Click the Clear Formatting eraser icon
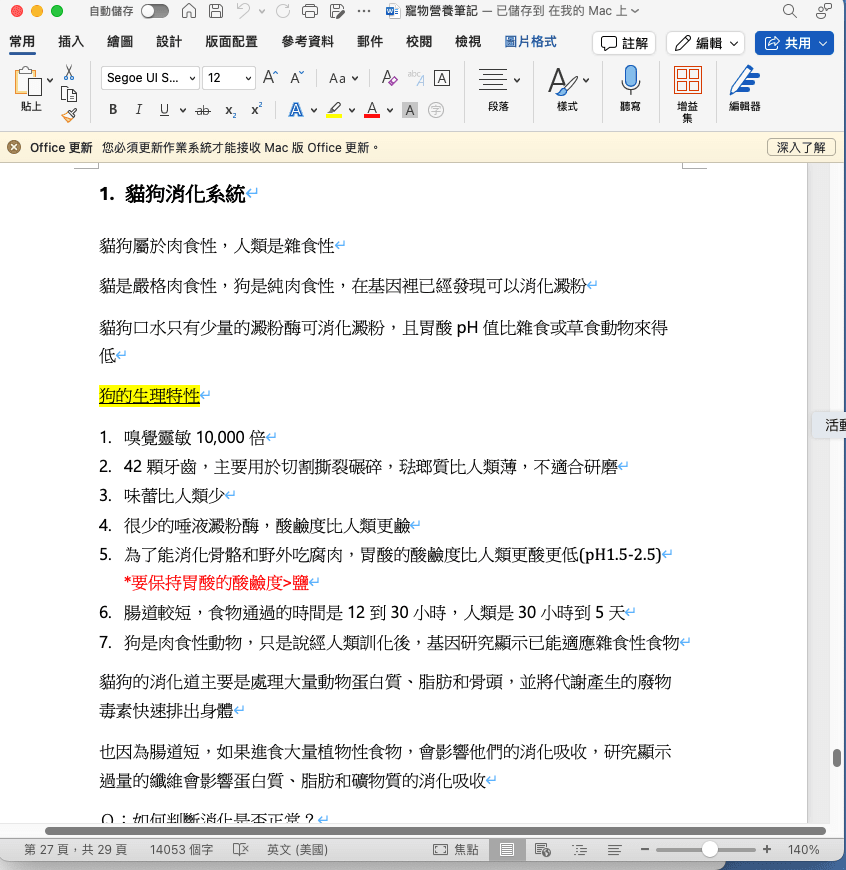 click(390, 78)
